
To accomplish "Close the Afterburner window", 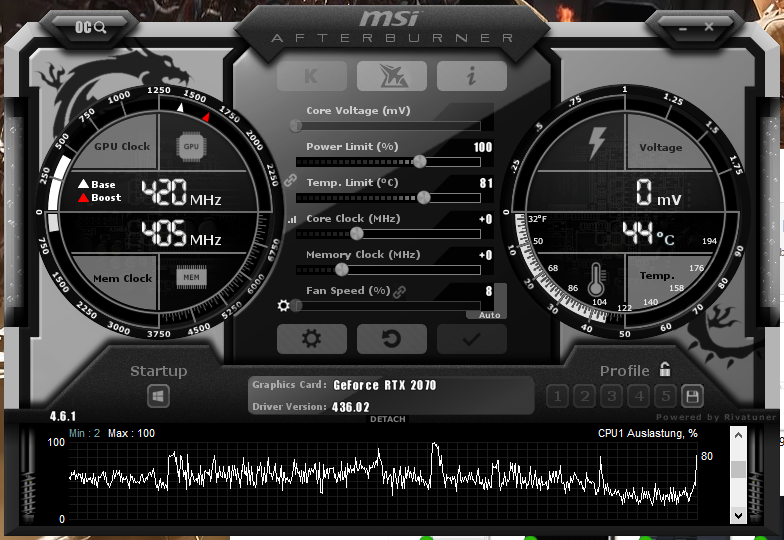I will coord(709,26).
